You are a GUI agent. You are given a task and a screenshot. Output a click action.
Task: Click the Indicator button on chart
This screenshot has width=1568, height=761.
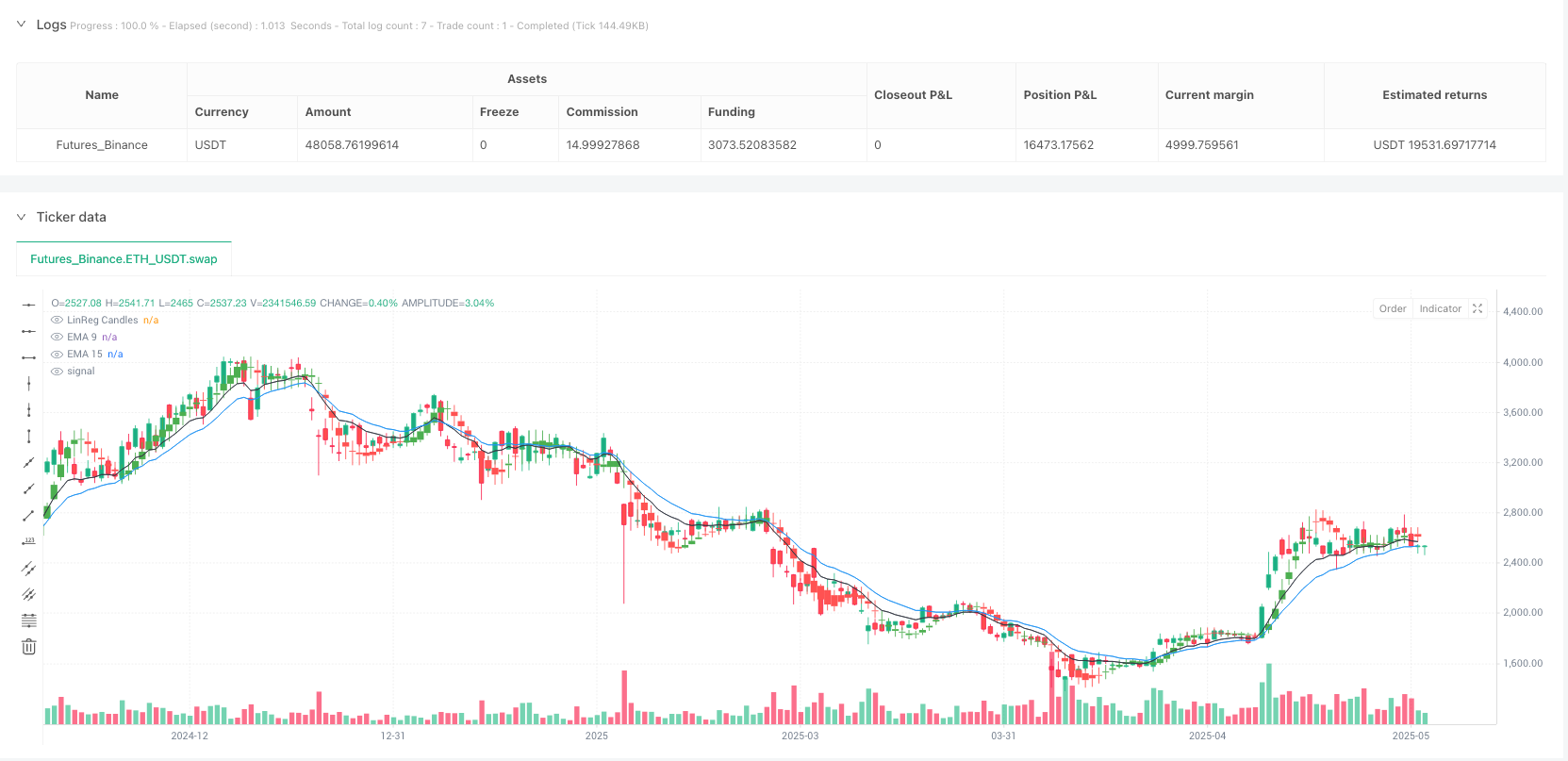coord(1440,308)
